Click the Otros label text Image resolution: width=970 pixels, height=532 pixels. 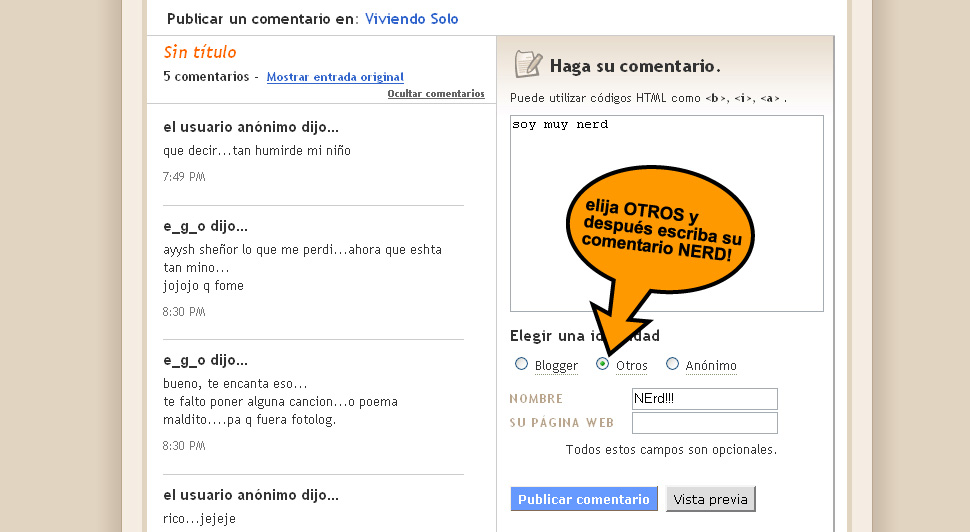click(x=632, y=366)
